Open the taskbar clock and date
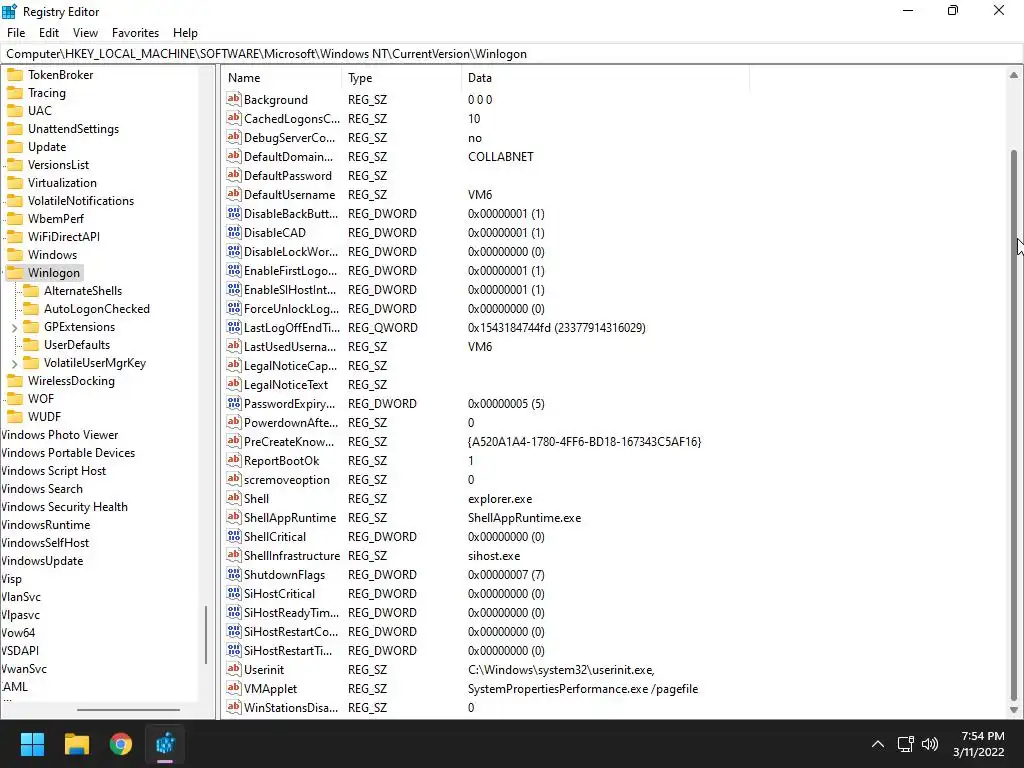1024x768 pixels. tap(978, 744)
